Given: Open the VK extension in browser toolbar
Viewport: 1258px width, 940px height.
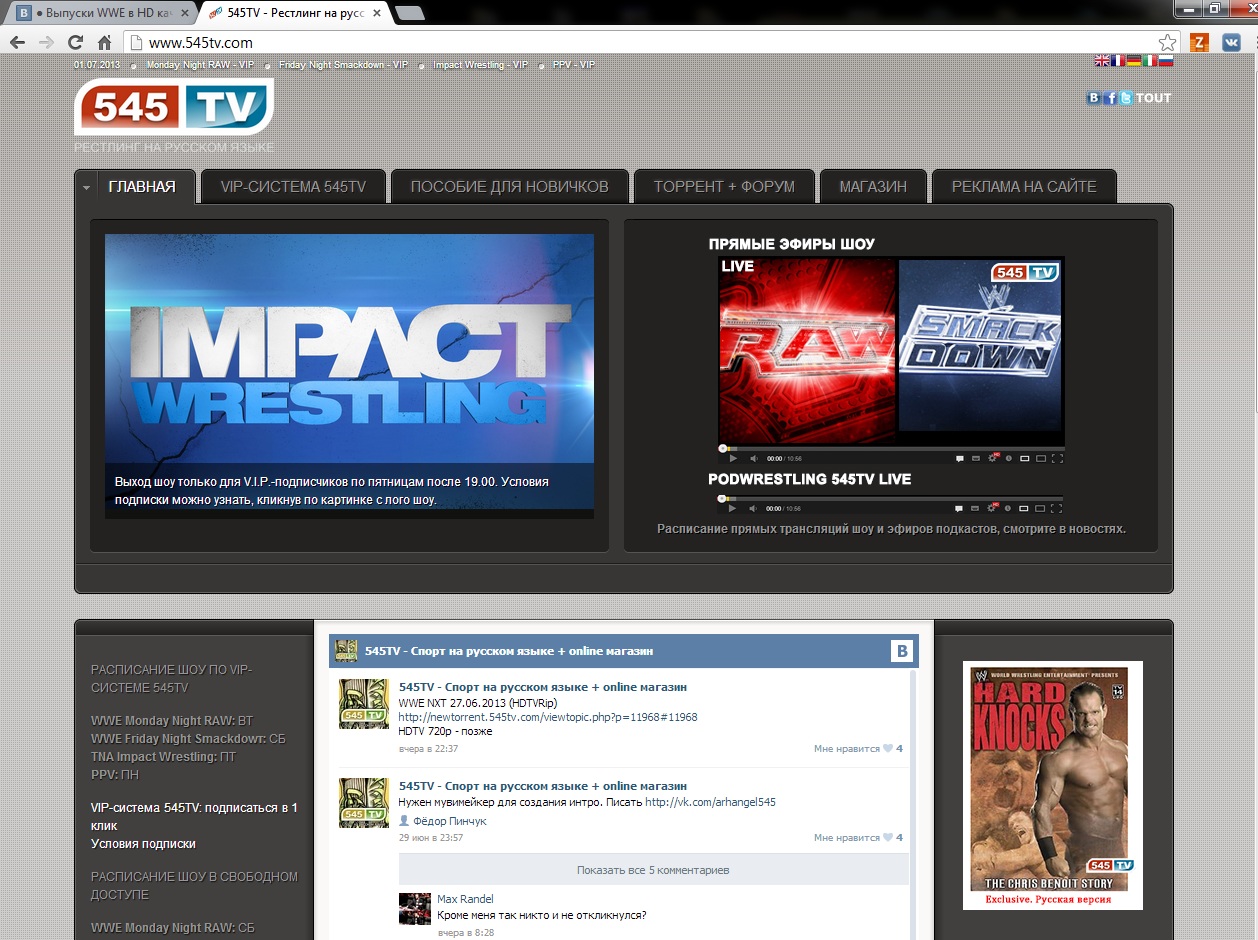Looking at the screenshot, I should 1232,42.
